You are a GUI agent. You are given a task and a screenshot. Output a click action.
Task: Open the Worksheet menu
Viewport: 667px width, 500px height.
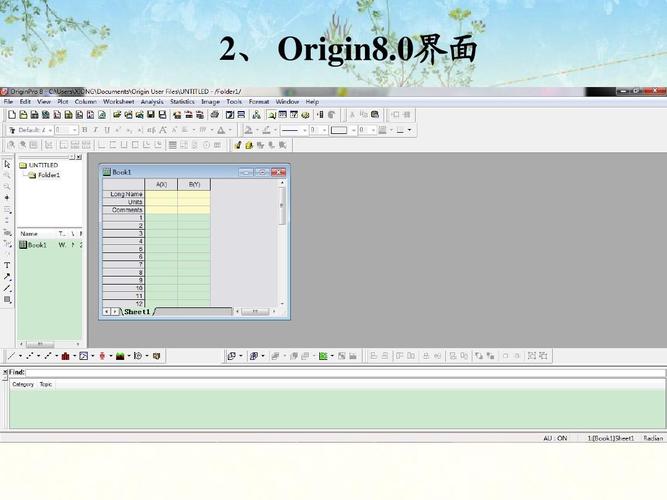click(118, 102)
